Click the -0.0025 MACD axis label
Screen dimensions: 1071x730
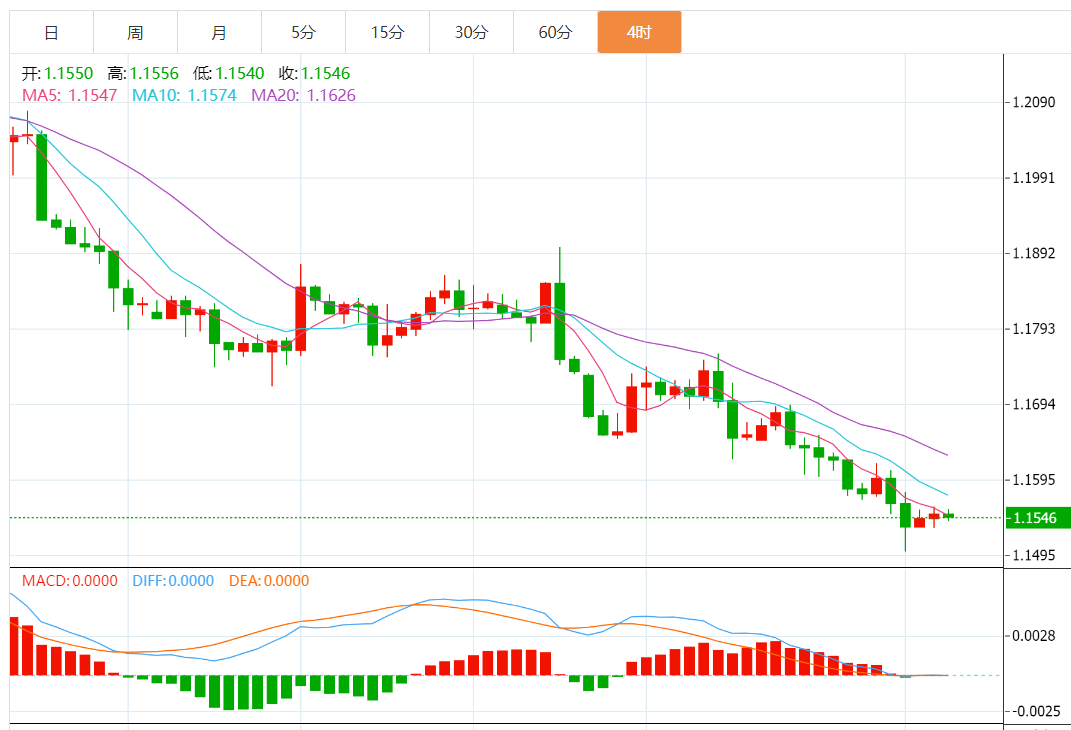[1036, 712]
